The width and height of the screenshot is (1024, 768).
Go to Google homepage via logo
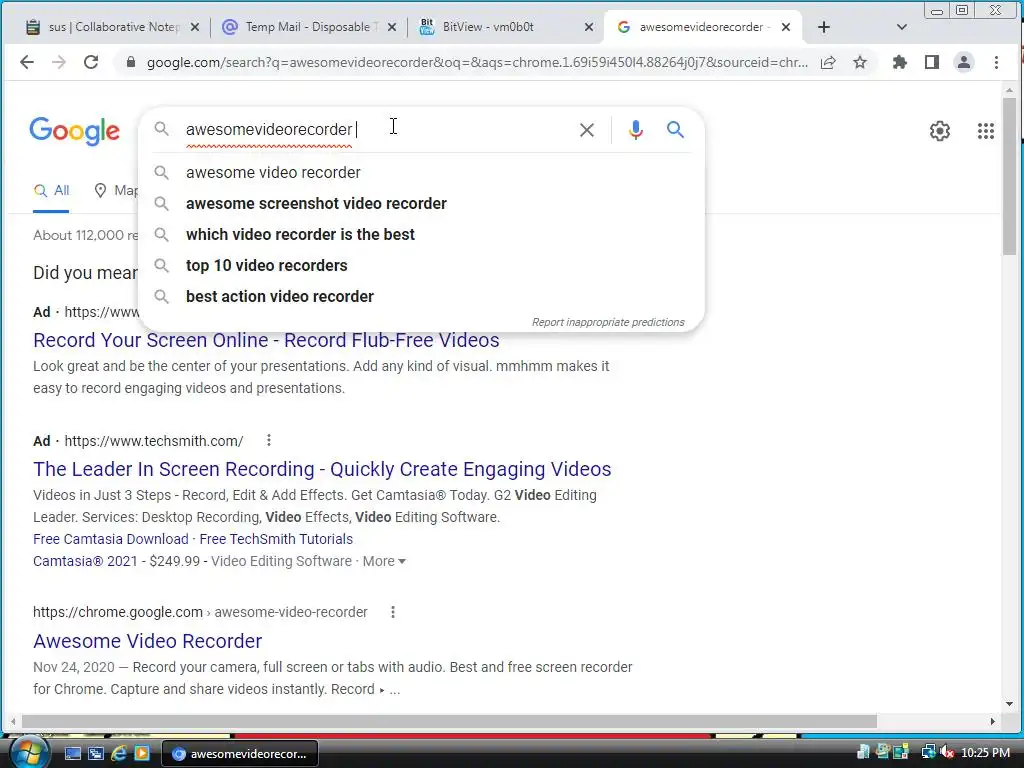coord(74,131)
